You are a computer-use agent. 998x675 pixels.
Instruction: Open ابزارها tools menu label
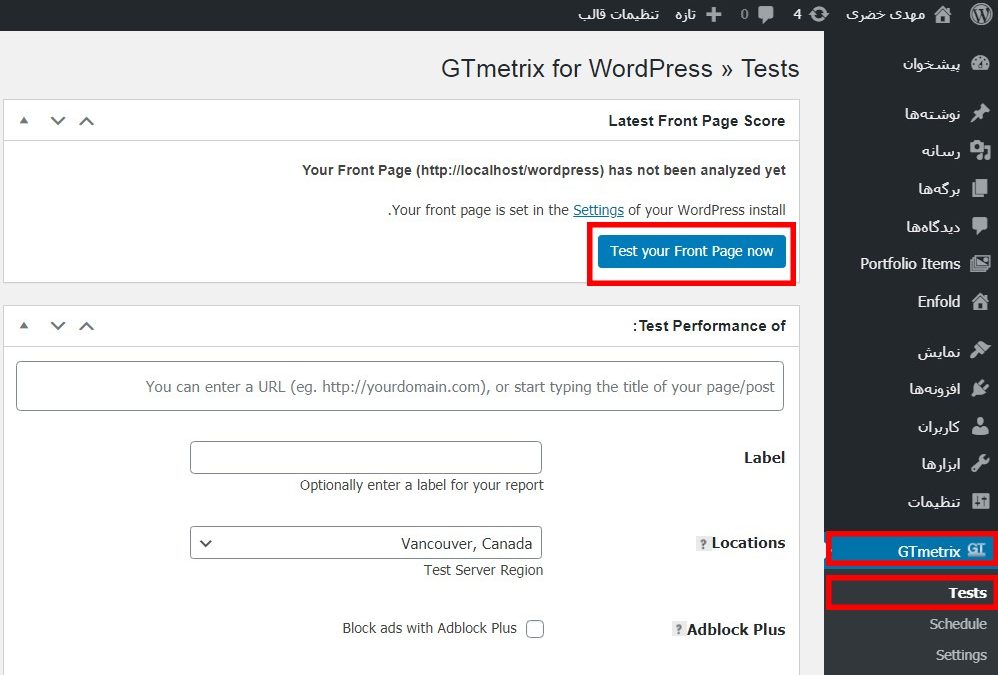(x=941, y=464)
